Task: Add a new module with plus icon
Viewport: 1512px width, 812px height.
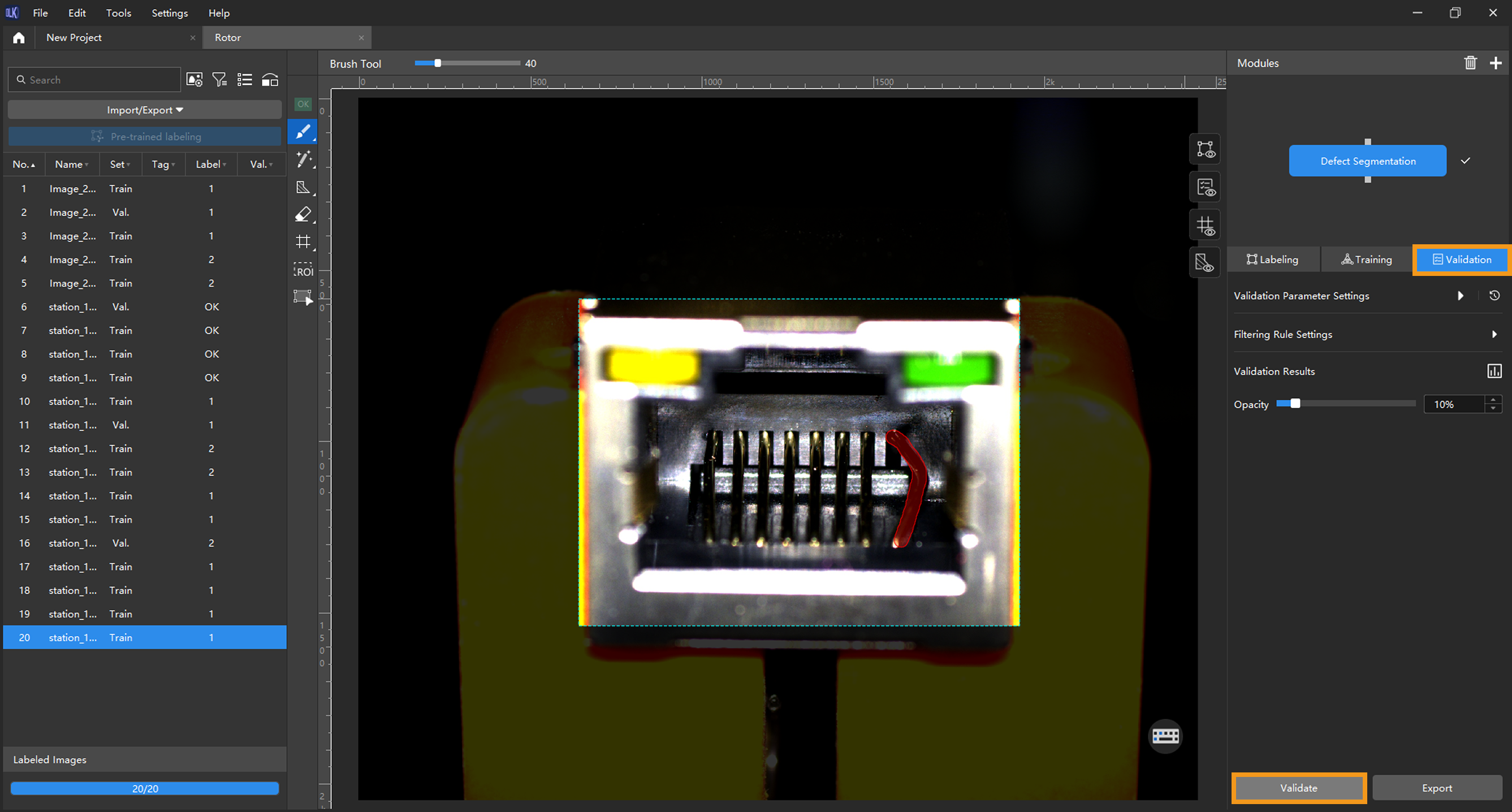Action: 1496,63
